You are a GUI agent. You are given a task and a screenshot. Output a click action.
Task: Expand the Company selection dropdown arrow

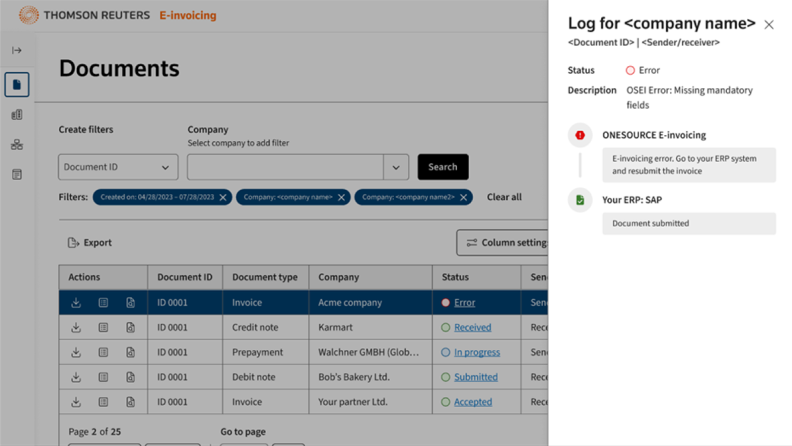tap(396, 167)
